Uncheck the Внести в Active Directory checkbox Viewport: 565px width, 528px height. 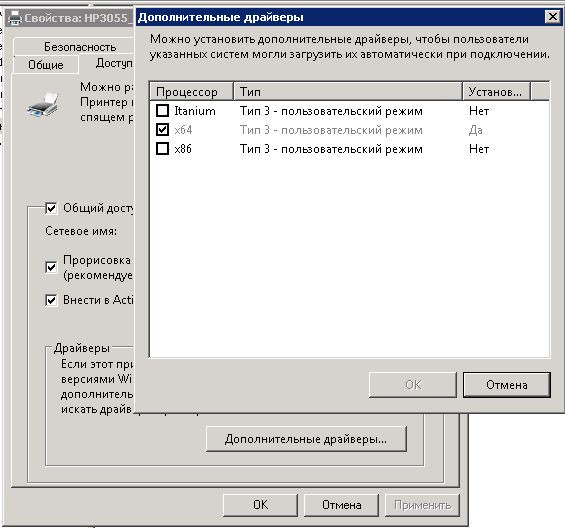point(51,300)
